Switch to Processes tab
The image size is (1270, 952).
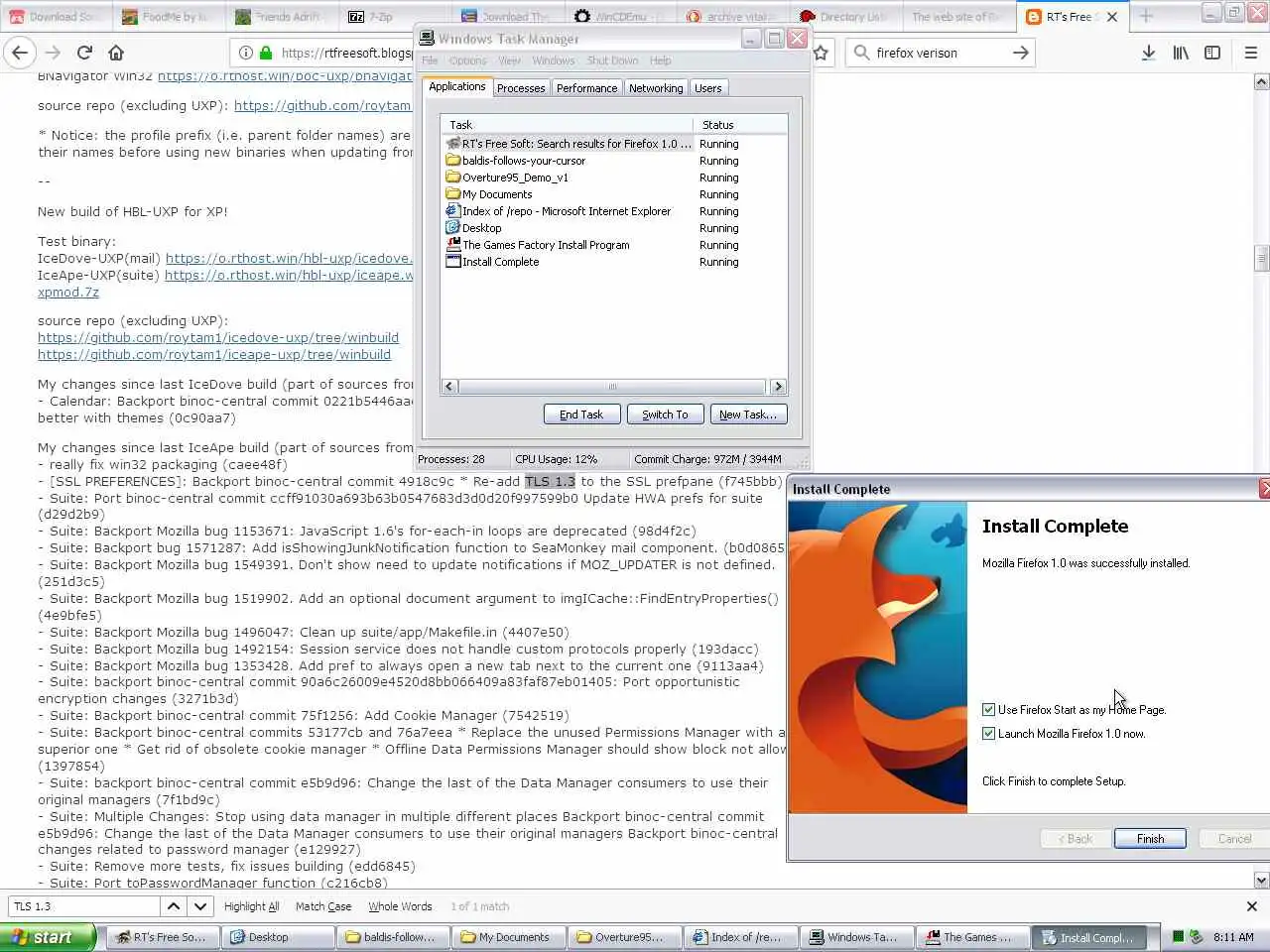tap(521, 88)
